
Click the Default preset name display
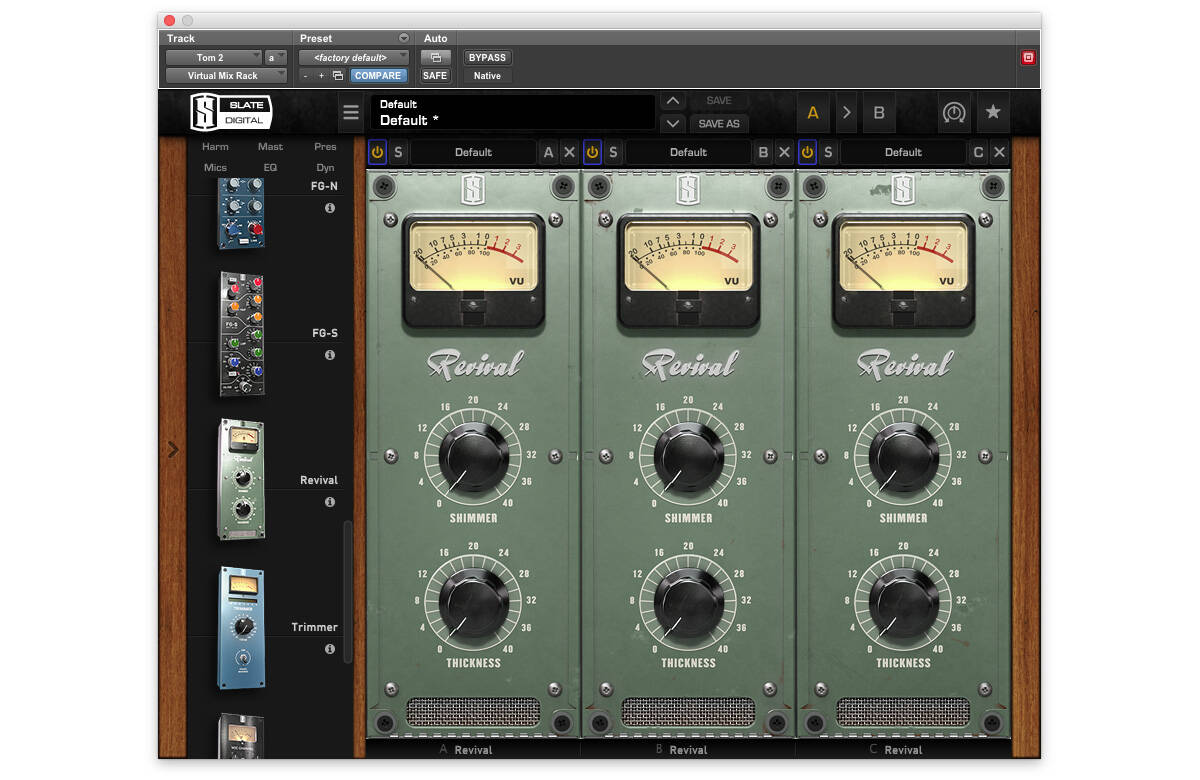(x=513, y=112)
